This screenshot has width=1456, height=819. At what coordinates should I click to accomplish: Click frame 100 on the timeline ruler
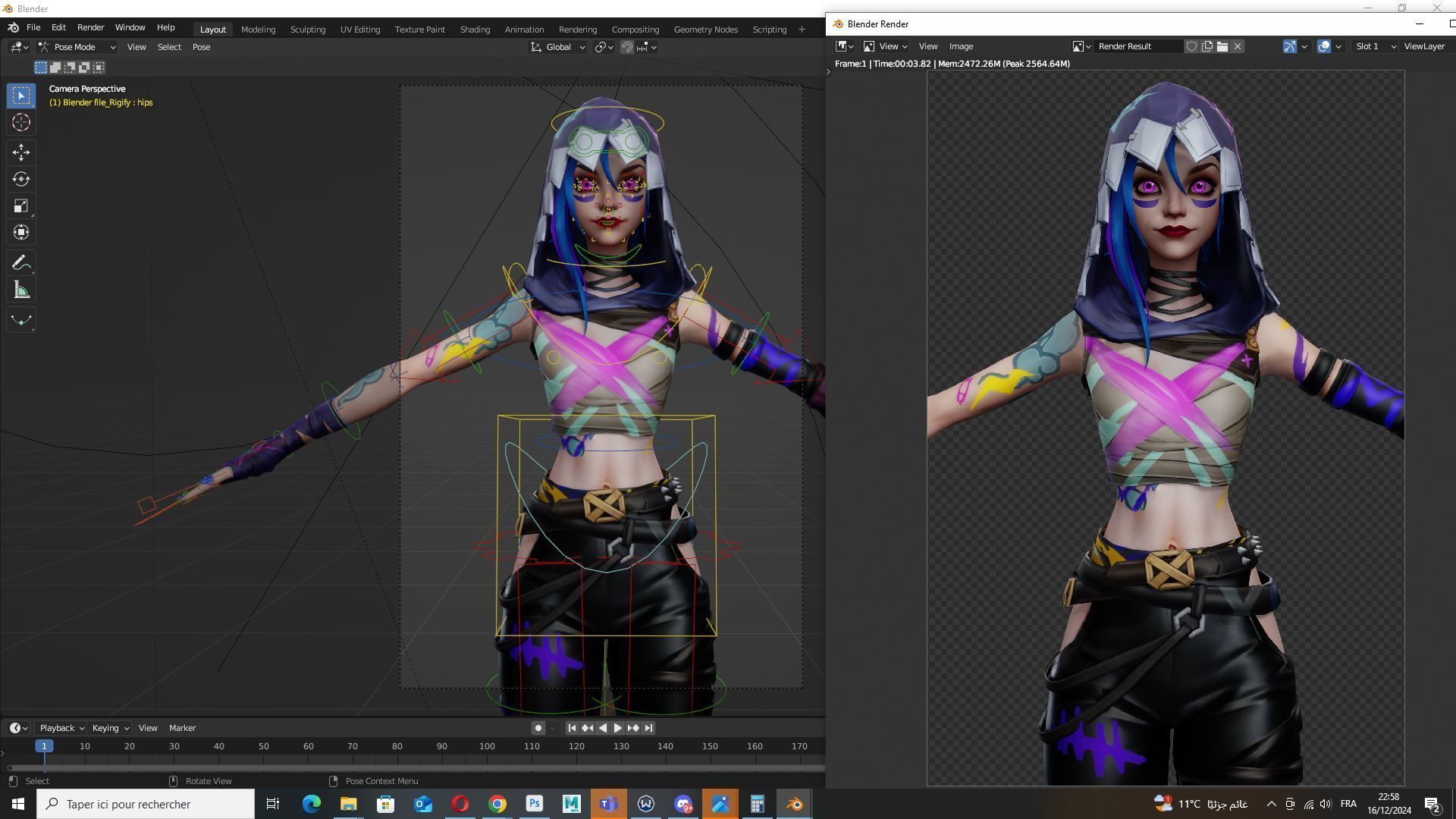[487, 746]
